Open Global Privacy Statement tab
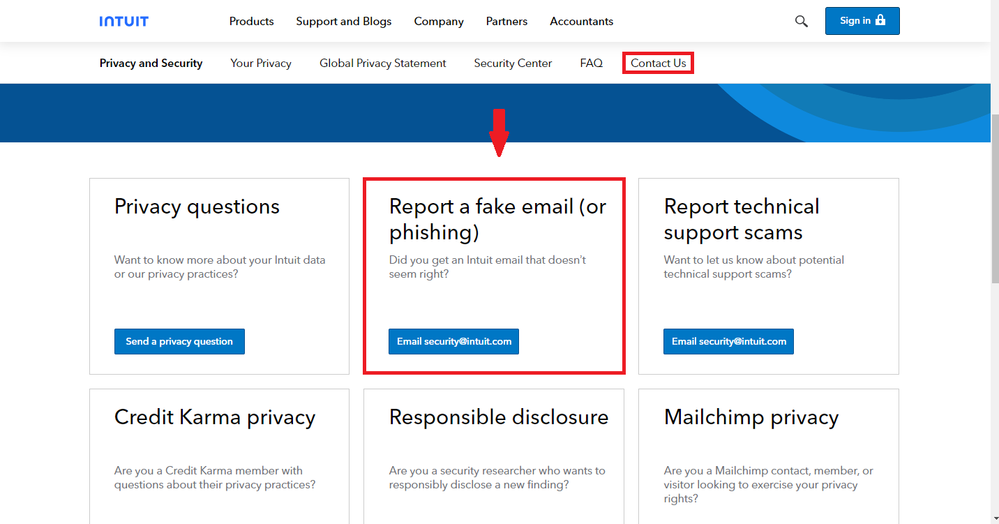Screen dimensions: 999x524 [x=383, y=63]
